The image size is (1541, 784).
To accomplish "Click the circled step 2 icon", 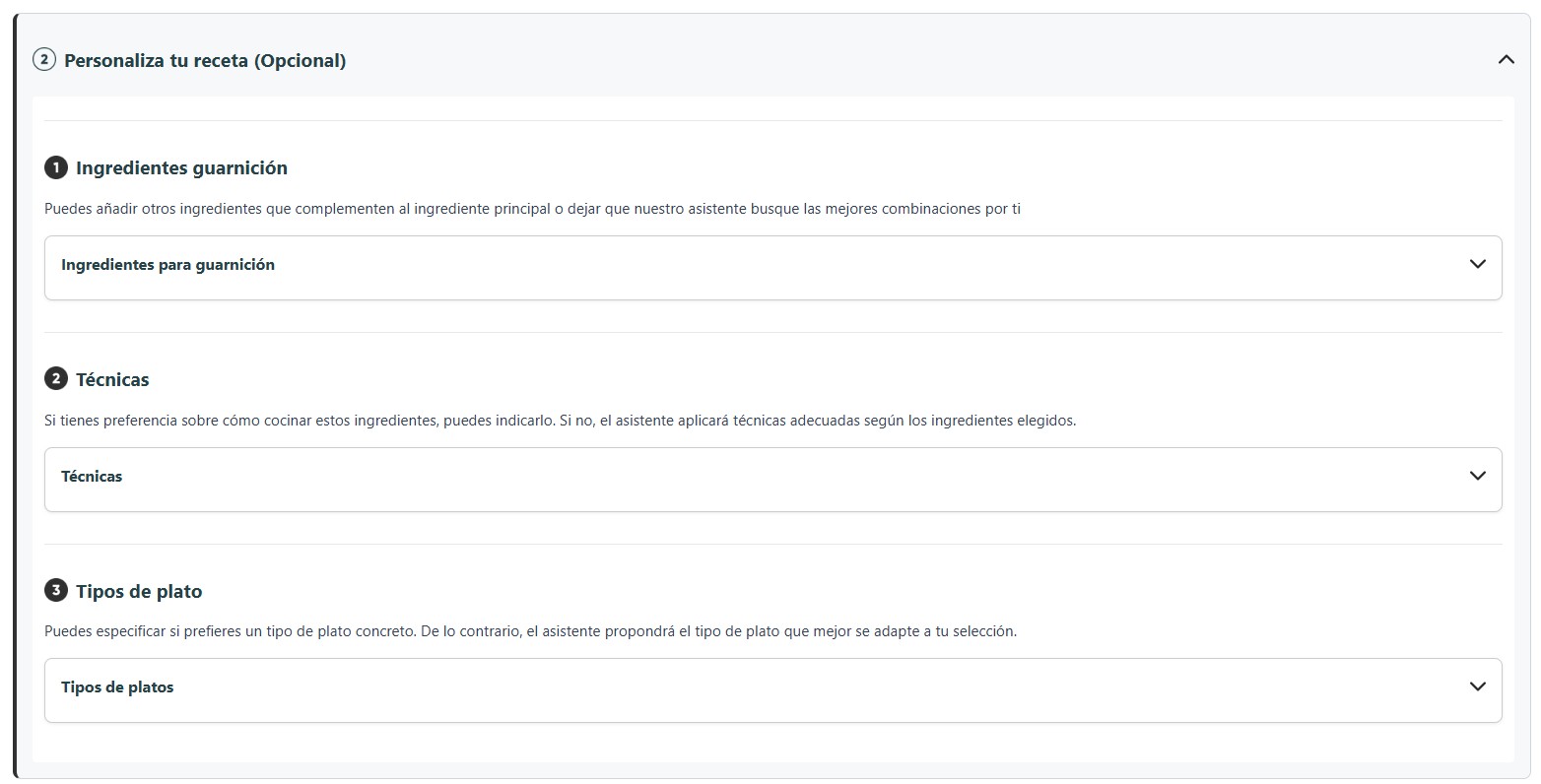I will click(43, 60).
